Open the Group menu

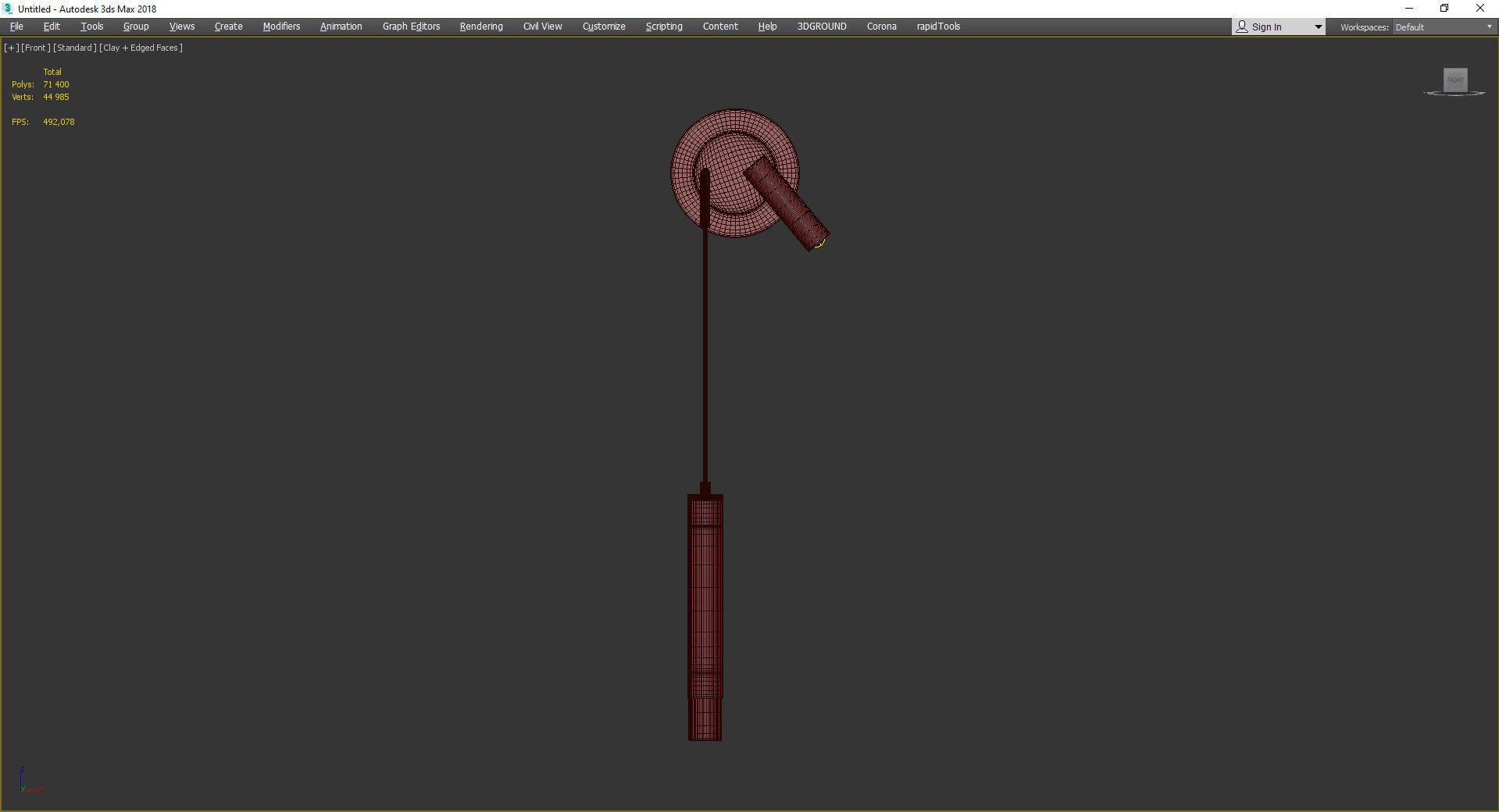[x=136, y=27]
